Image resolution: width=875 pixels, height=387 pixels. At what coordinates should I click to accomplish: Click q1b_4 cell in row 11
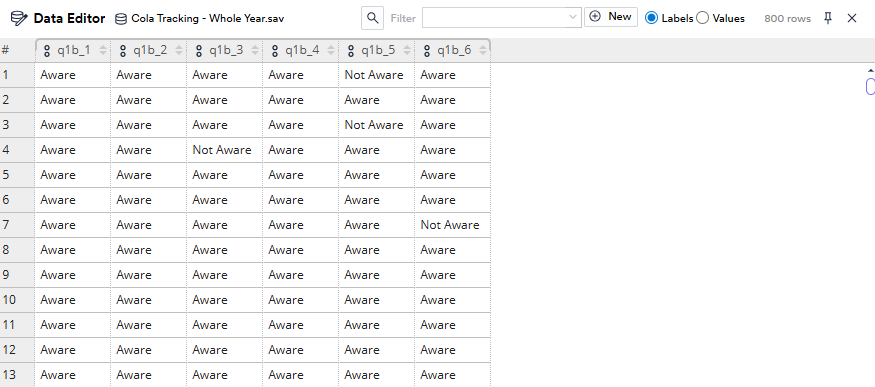[300, 325]
